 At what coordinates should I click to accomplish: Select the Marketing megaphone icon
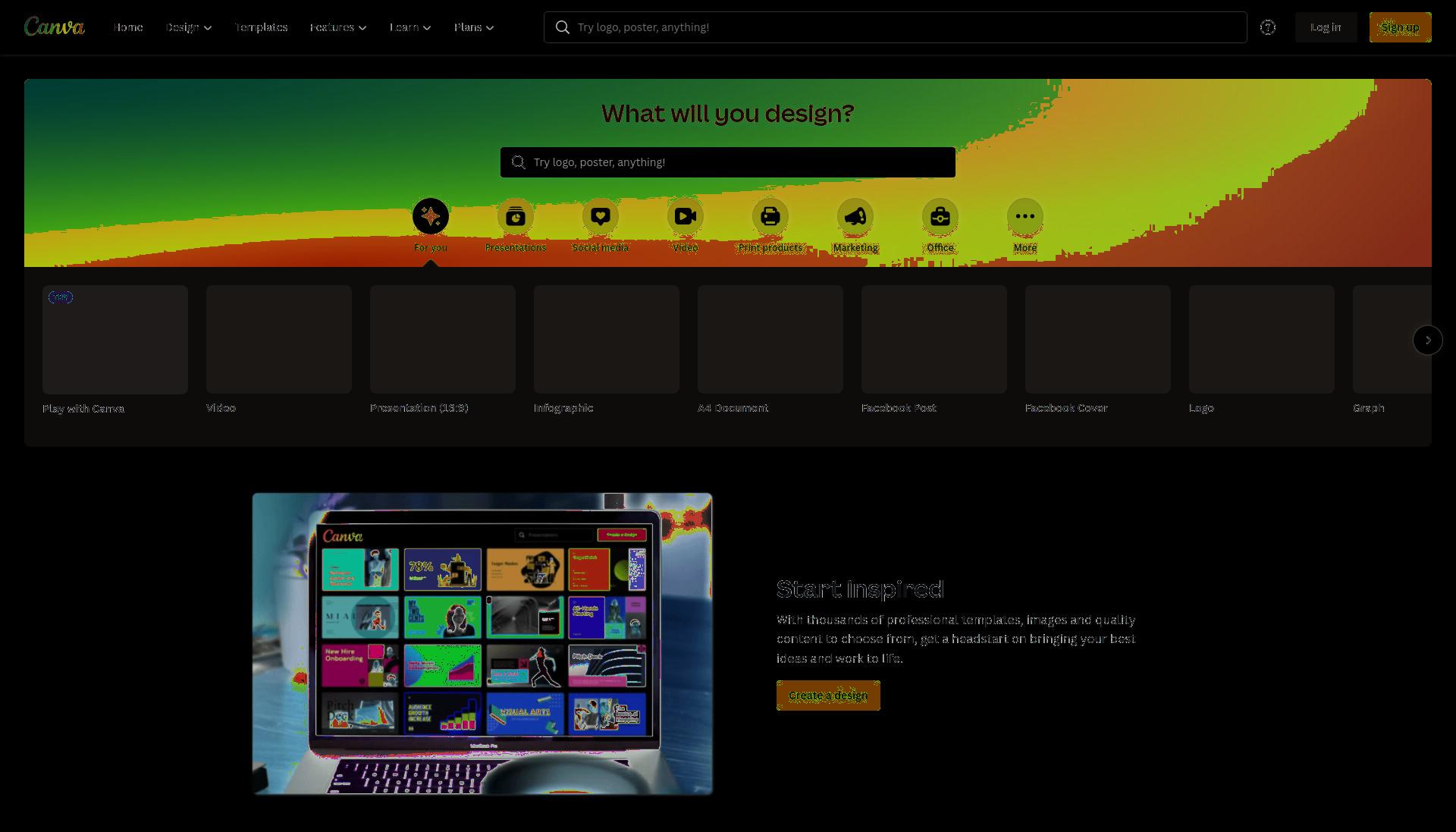(x=855, y=217)
